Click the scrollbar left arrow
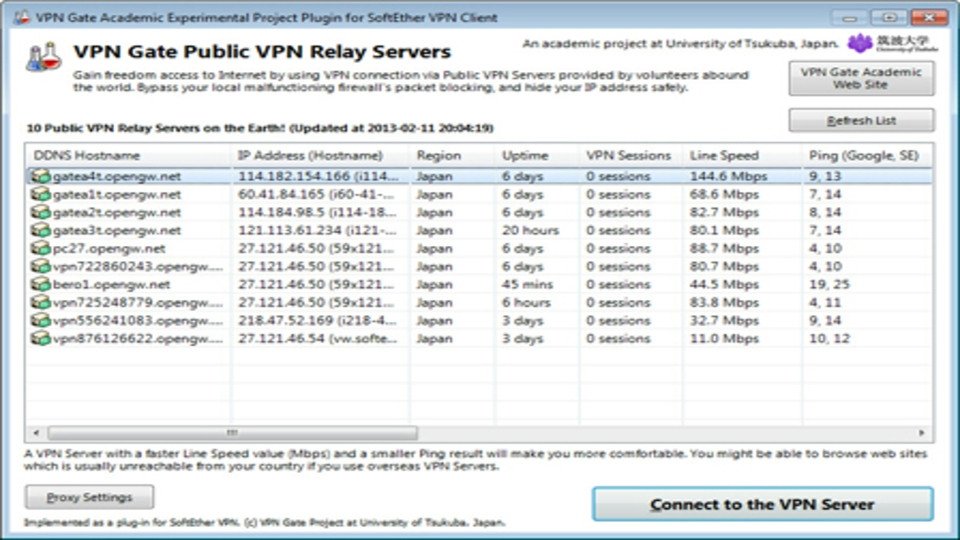 [x=36, y=433]
